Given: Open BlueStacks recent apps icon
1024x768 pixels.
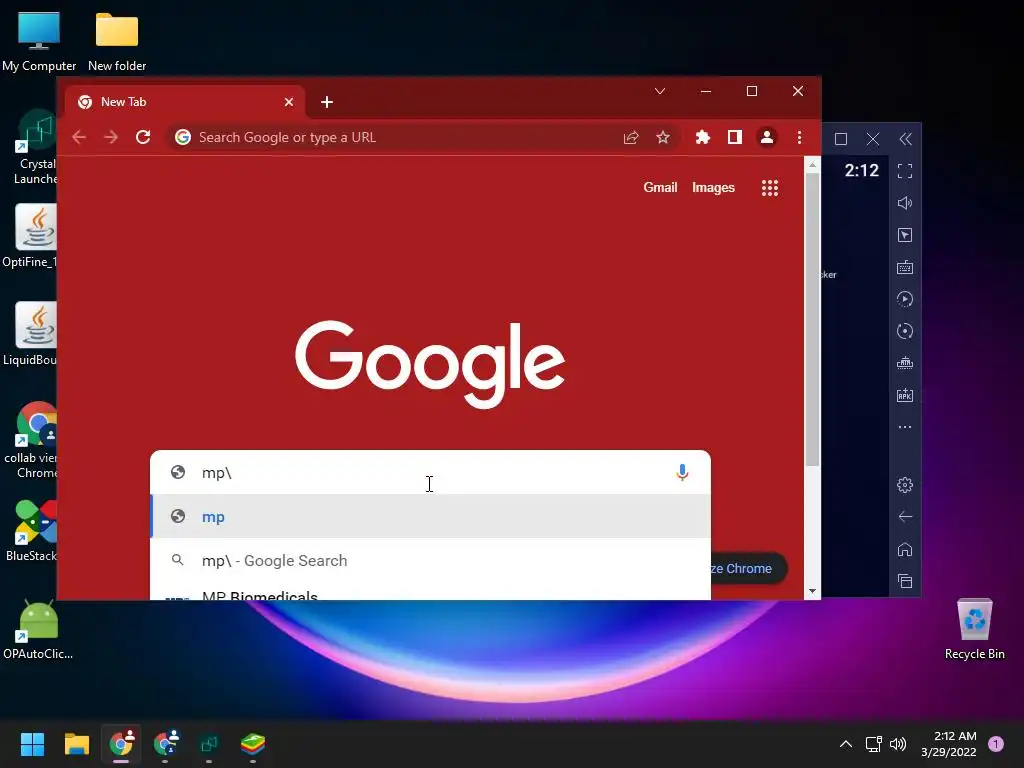Looking at the screenshot, I should pos(904,581).
